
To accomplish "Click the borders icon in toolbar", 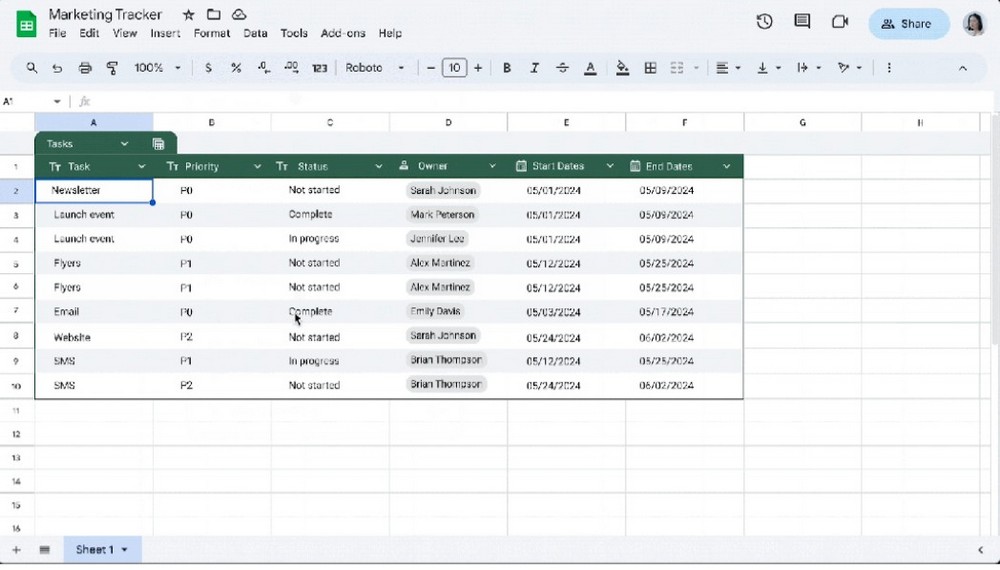I will tap(650, 68).
